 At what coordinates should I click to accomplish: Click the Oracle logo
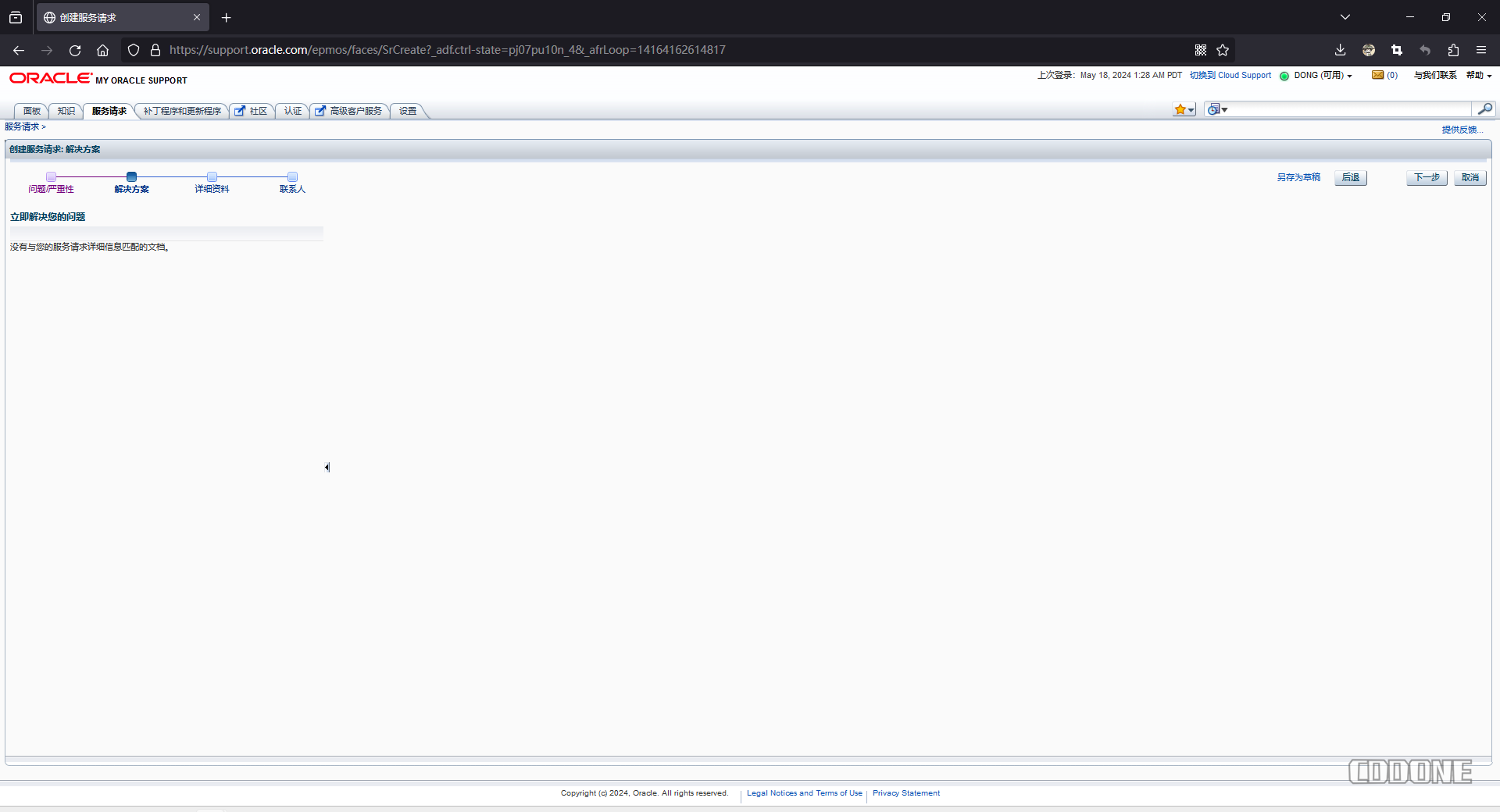point(50,78)
